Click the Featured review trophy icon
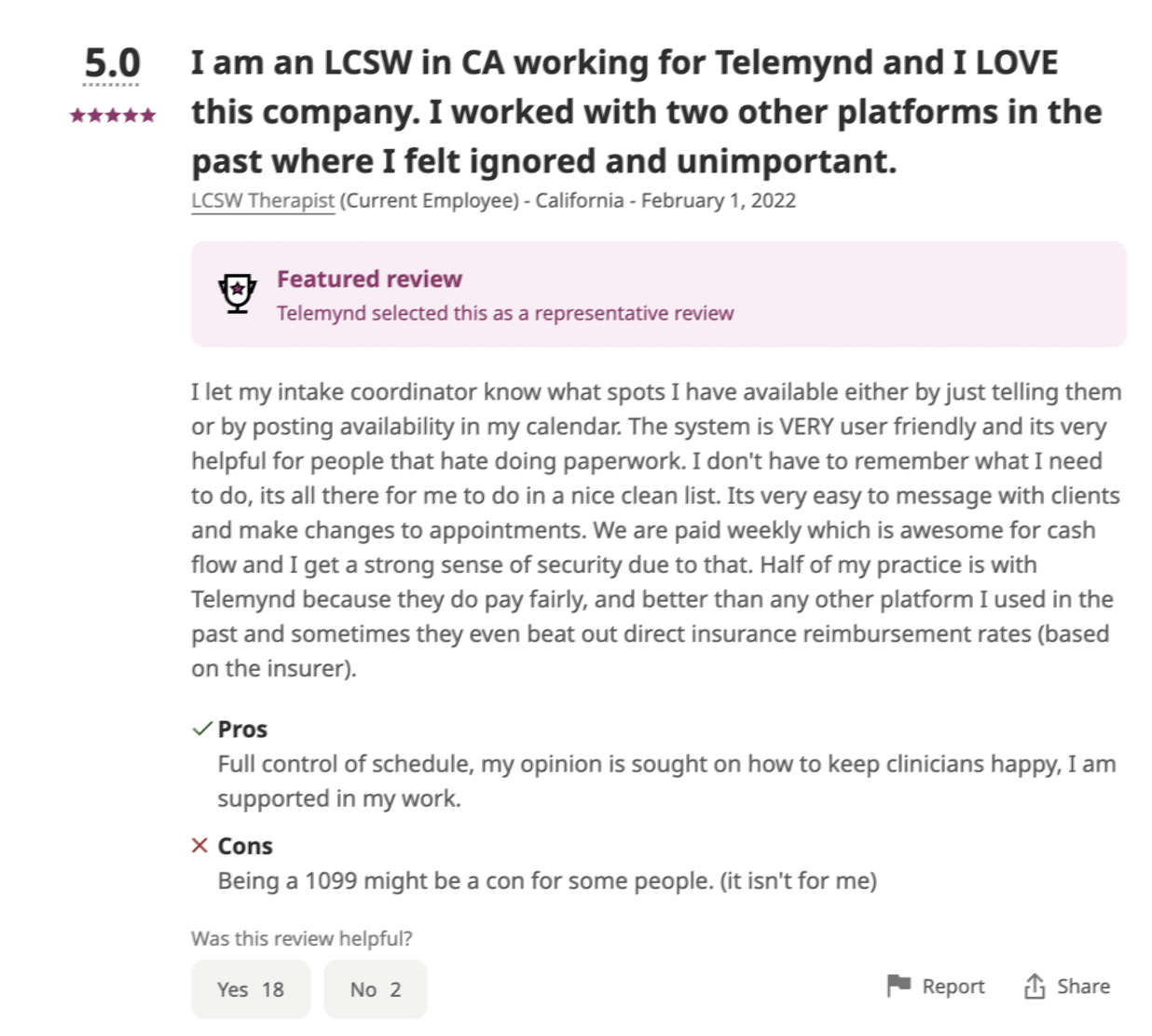 [x=238, y=293]
